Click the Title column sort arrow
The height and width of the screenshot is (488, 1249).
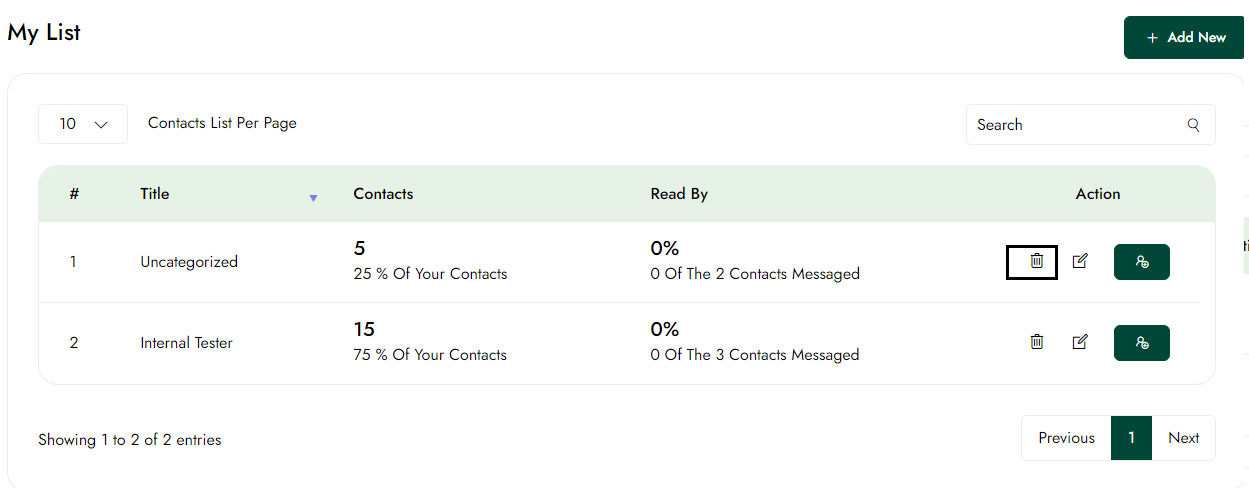click(x=313, y=198)
